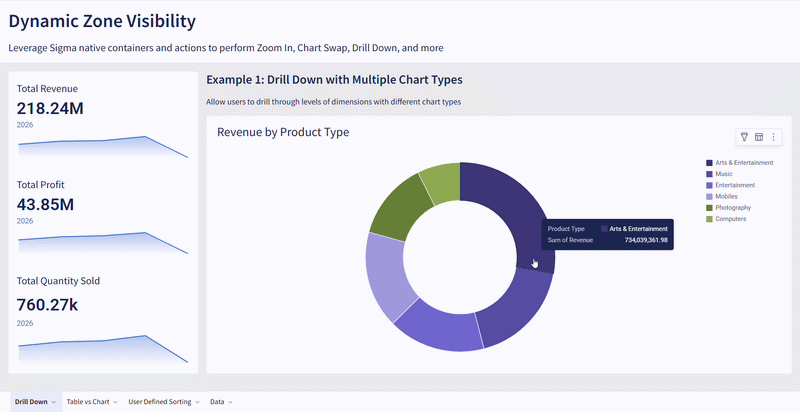Viewport: 800px width, 412px height.
Task: Click the Entertainment legend color square
Action: click(x=709, y=185)
